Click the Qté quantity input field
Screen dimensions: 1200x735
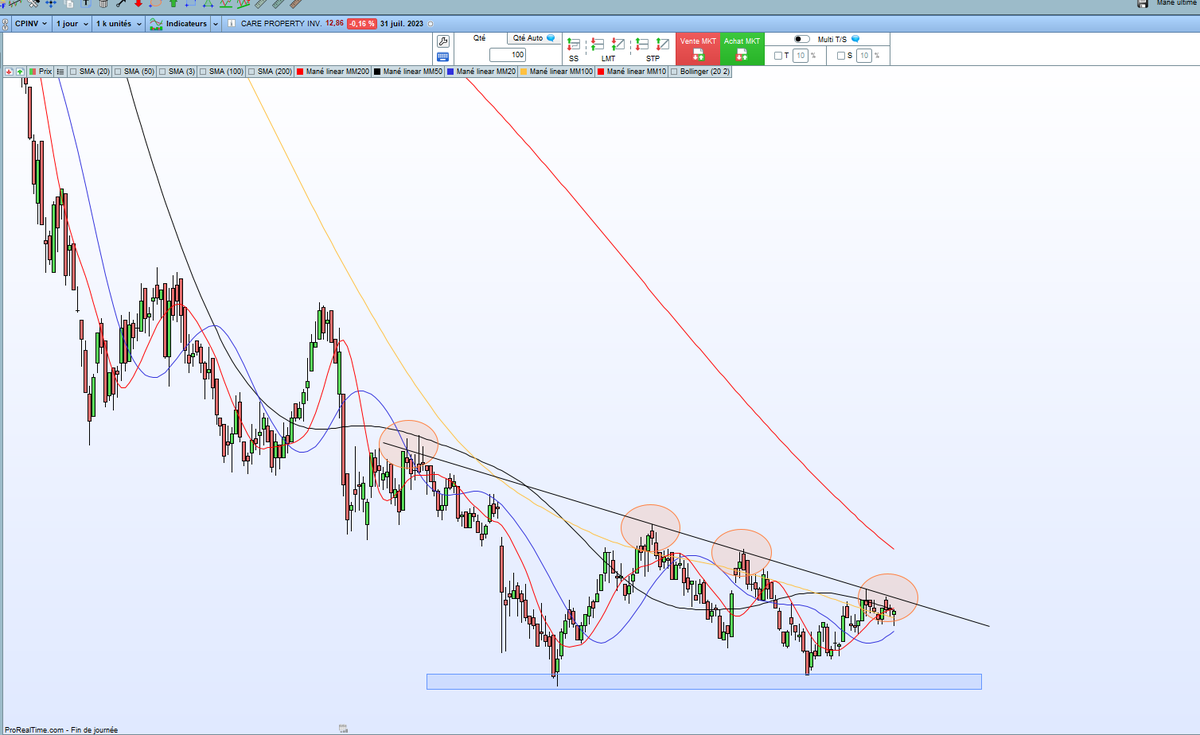click(507, 55)
